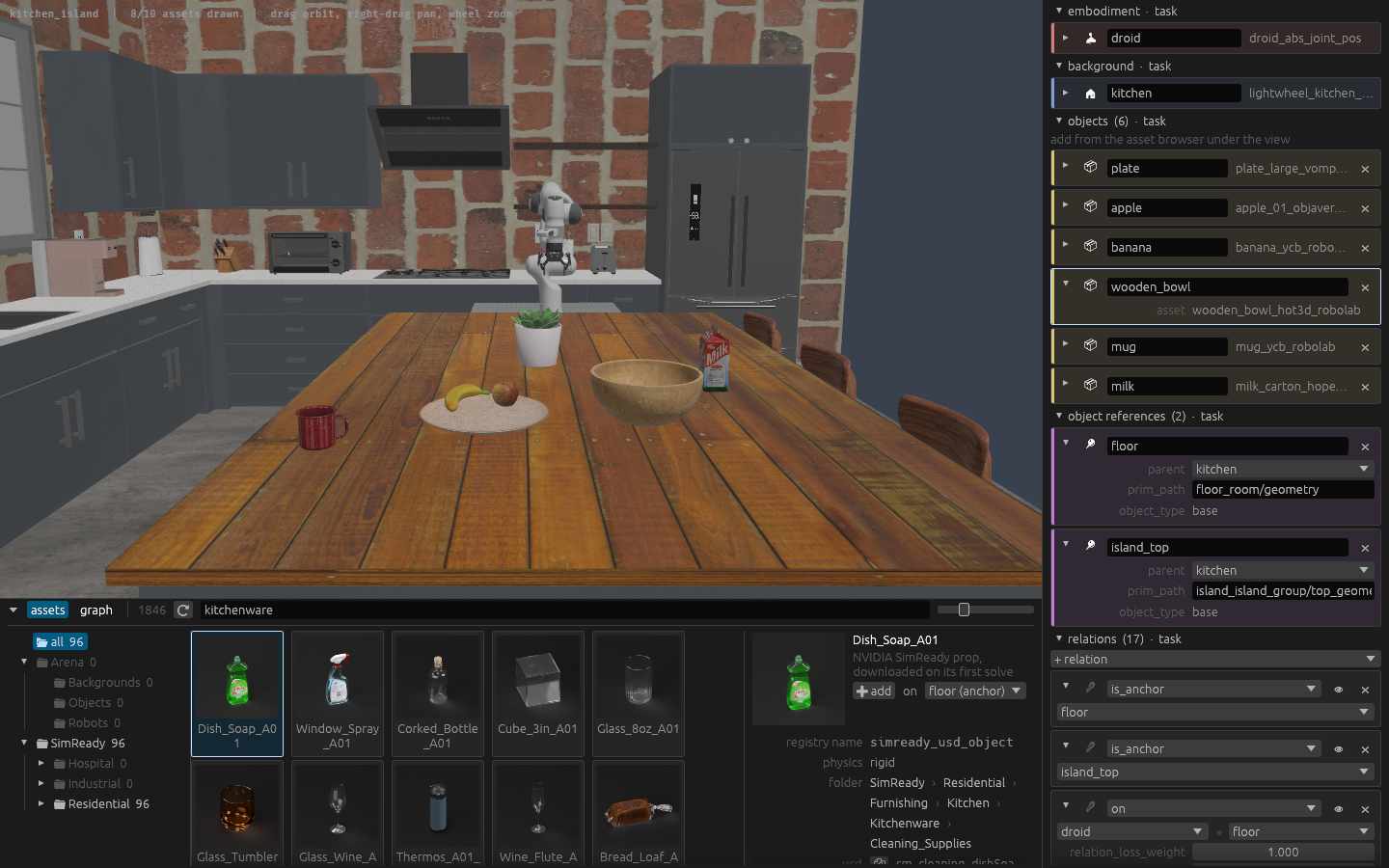
Task: Click the add button for Dish_Soap_A01
Action: 874,691
